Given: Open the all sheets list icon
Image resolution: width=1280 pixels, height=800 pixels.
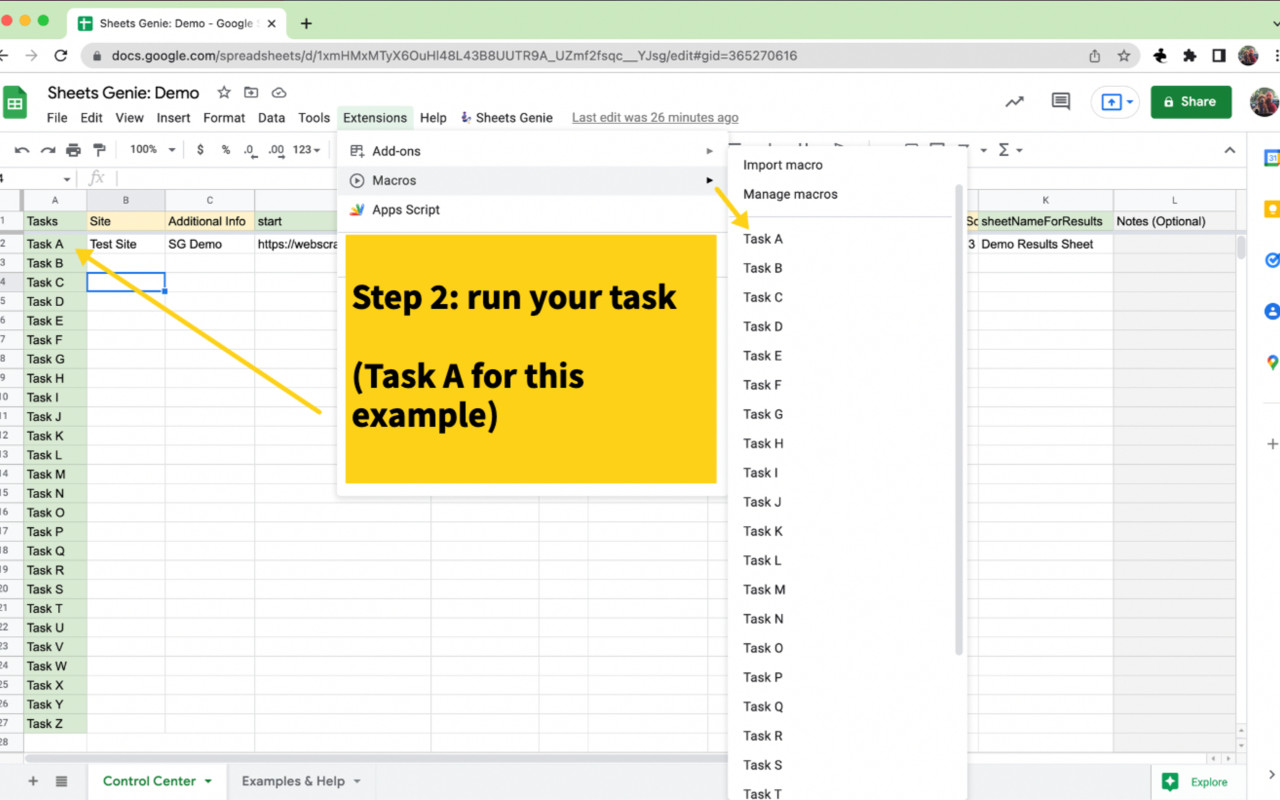Looking at the screenshot, I should (x=62, y=781).
